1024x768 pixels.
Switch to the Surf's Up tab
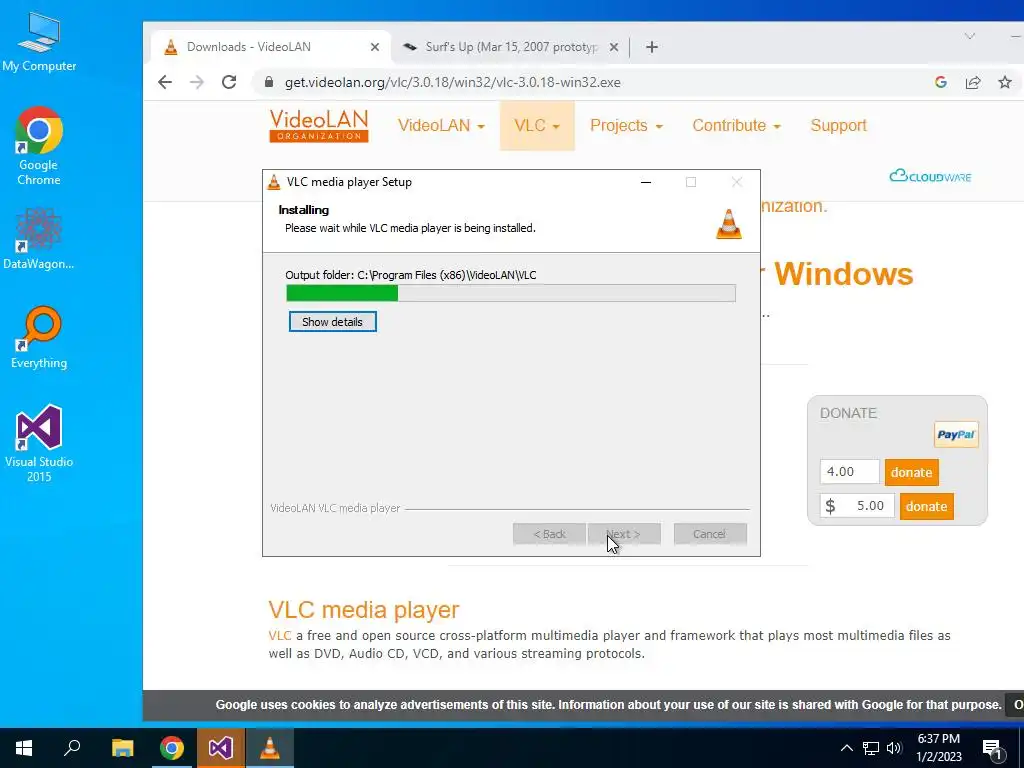(x=511, y=47)
